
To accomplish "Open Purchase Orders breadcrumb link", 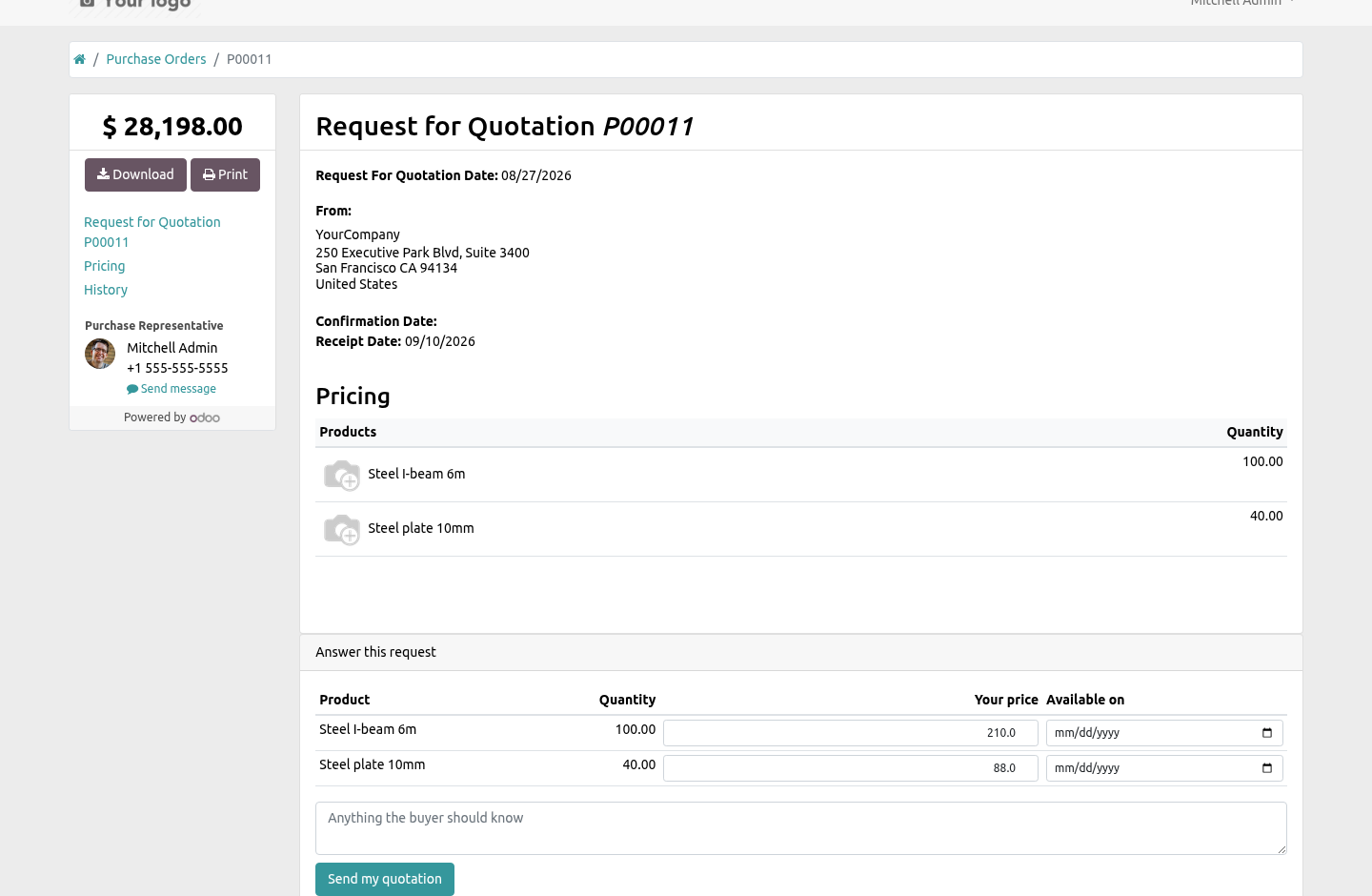I will click(x=156, y=59).
